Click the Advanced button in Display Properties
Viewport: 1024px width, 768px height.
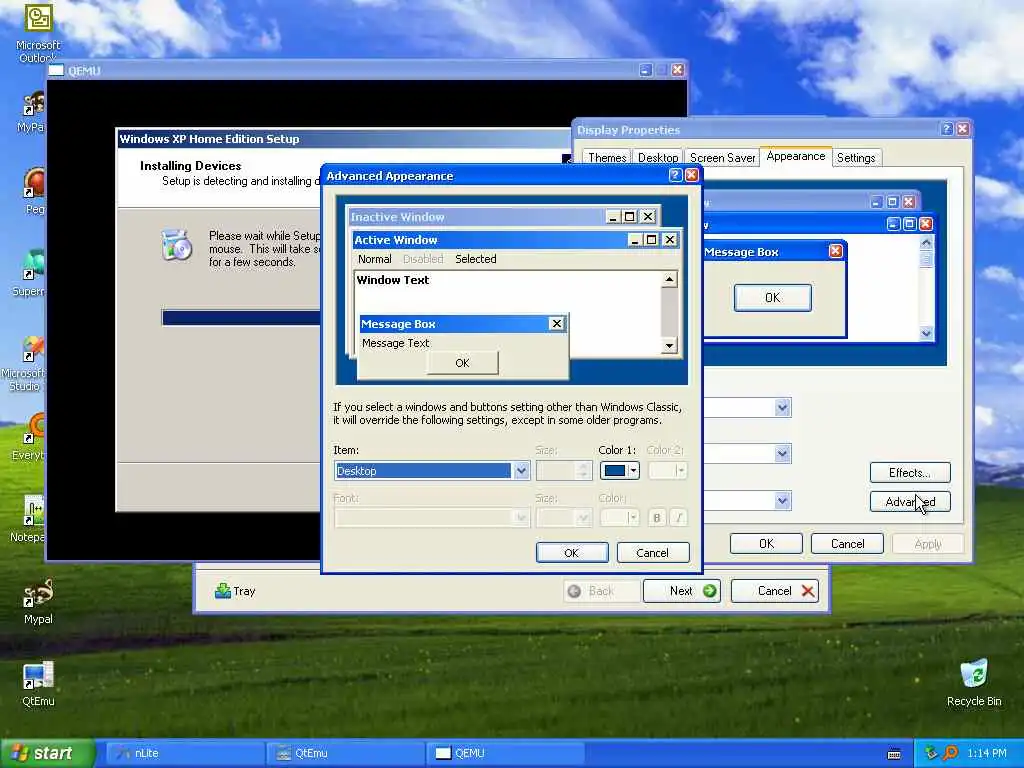coord(910,502)
